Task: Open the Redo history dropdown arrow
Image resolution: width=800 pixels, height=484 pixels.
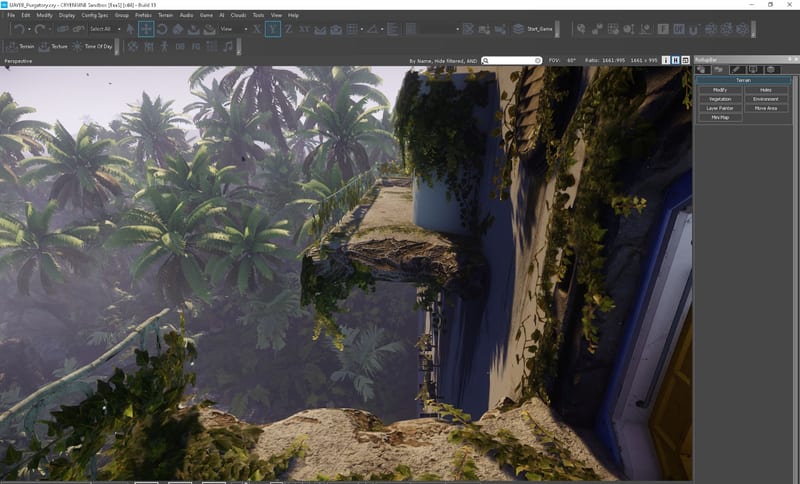Action: coord(49,29)
